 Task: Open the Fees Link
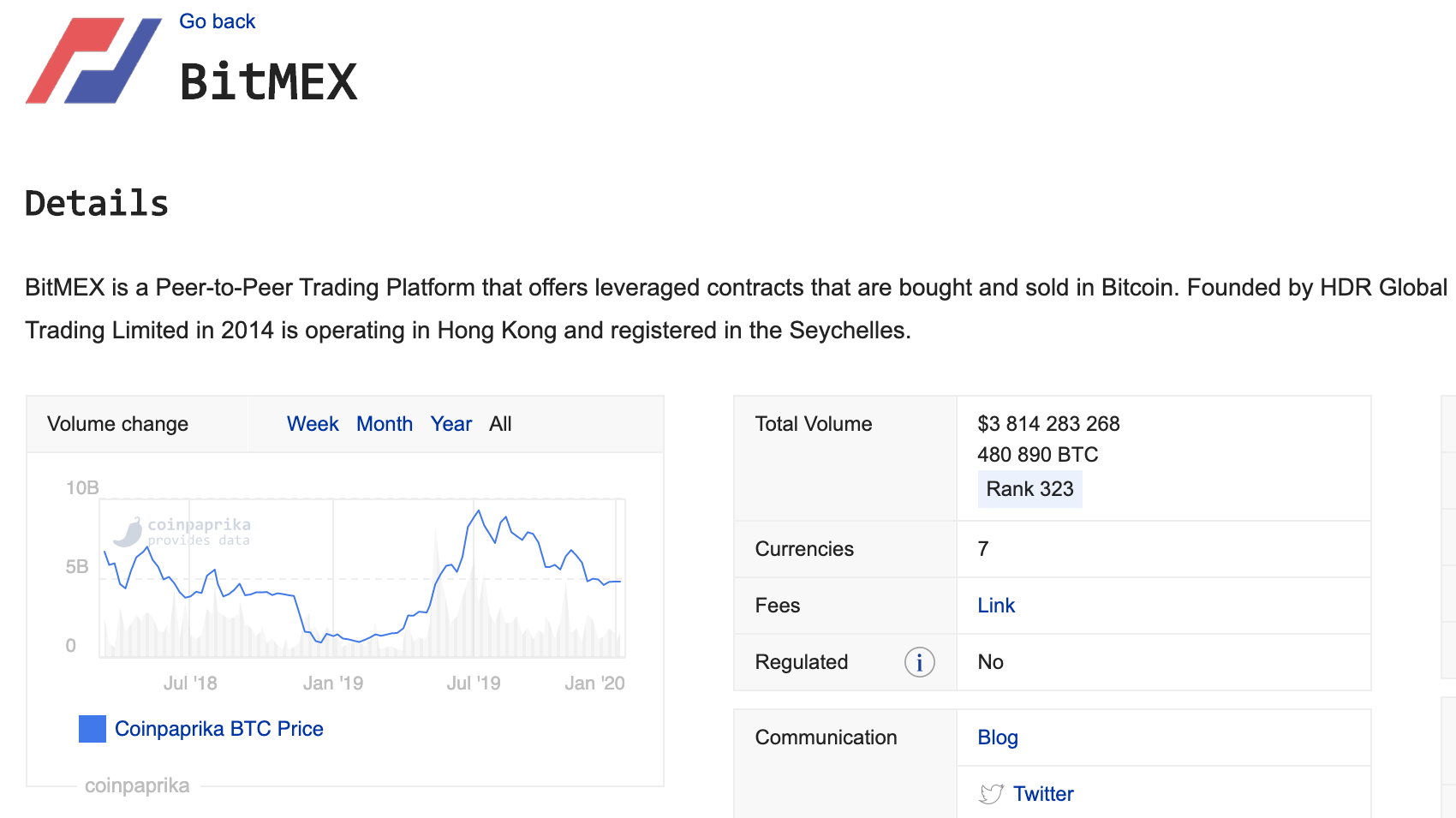coord(996,606)
